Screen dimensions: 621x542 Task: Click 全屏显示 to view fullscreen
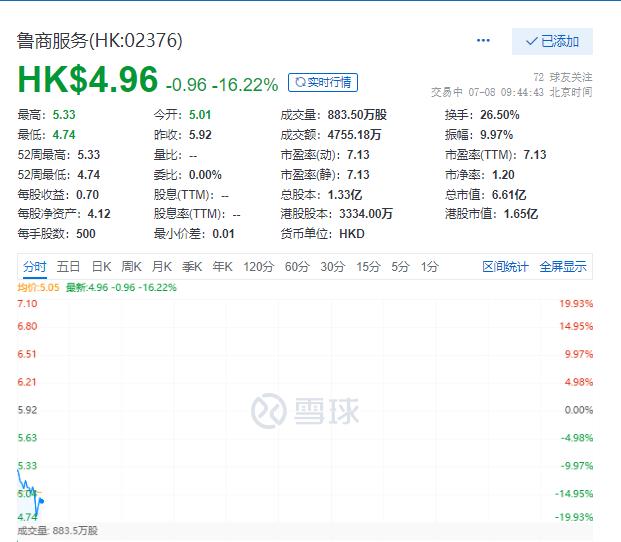(x=563, y=266)
